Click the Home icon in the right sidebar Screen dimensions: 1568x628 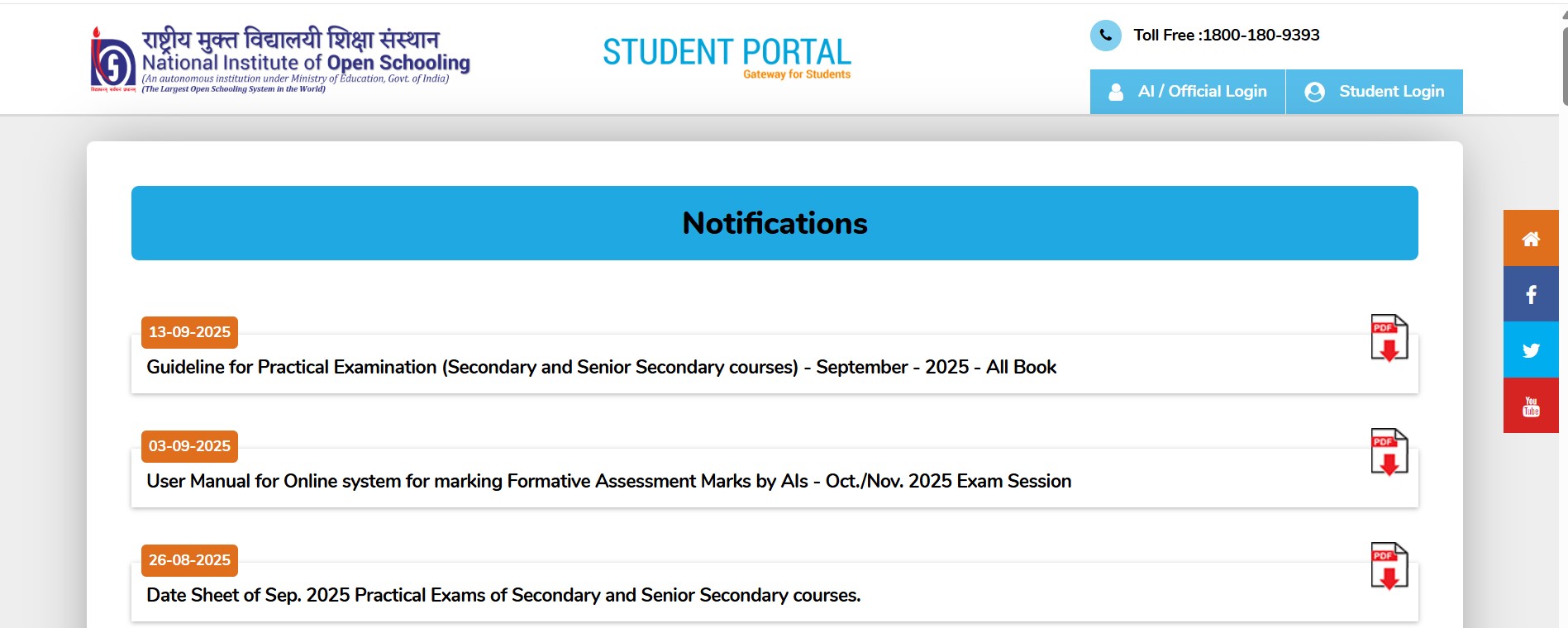(1530, 239)
